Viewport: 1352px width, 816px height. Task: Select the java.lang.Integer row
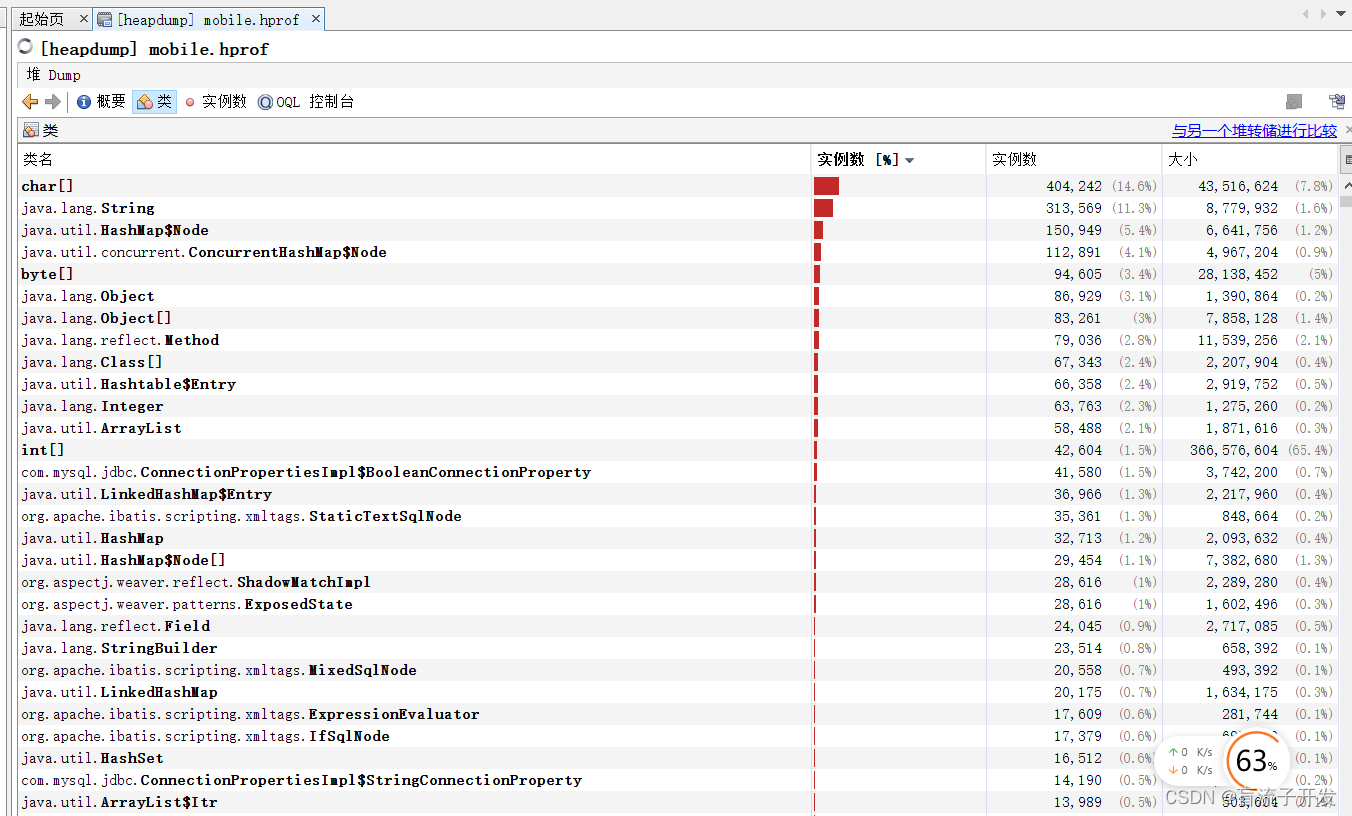click(677, 406)
